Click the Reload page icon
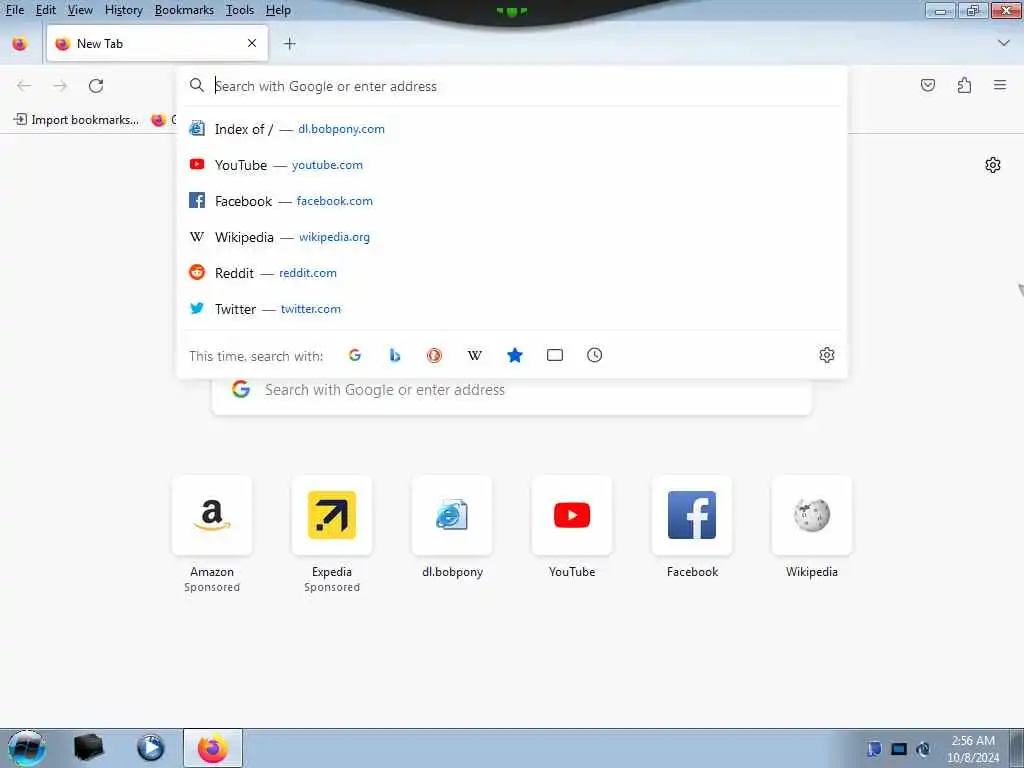The width and height of the screenshot is (1024, 768). click(96, 86)
